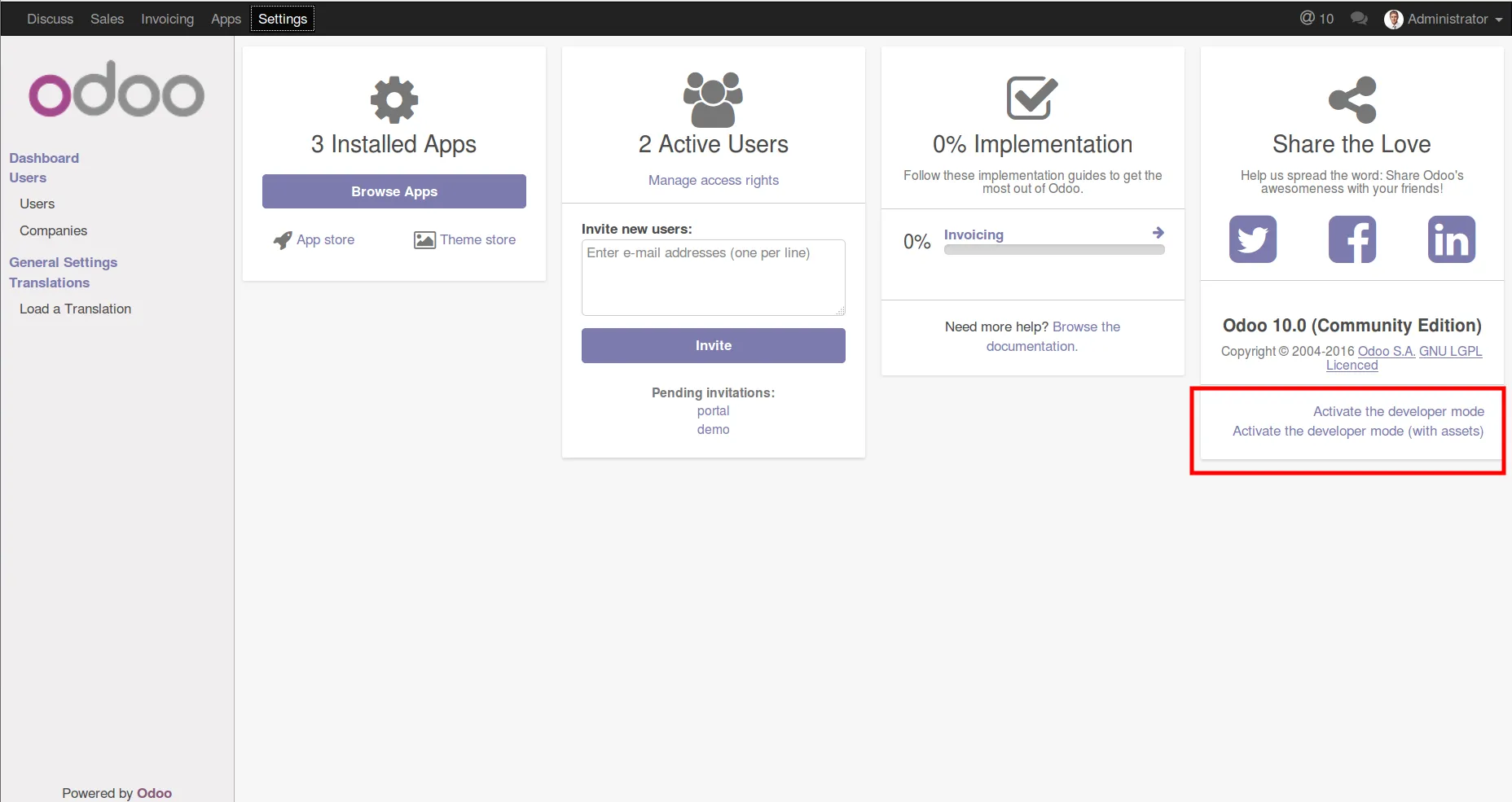The width and height of the screenshot is (1512, 802).
Task: Click the Invite button
Action: 714,345
